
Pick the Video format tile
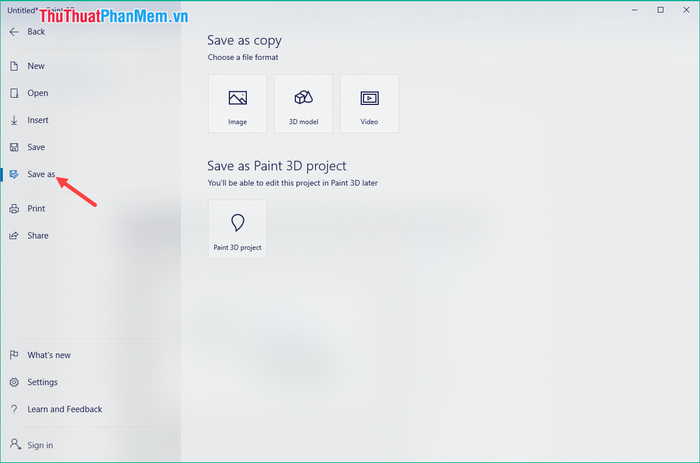[369, 104]
